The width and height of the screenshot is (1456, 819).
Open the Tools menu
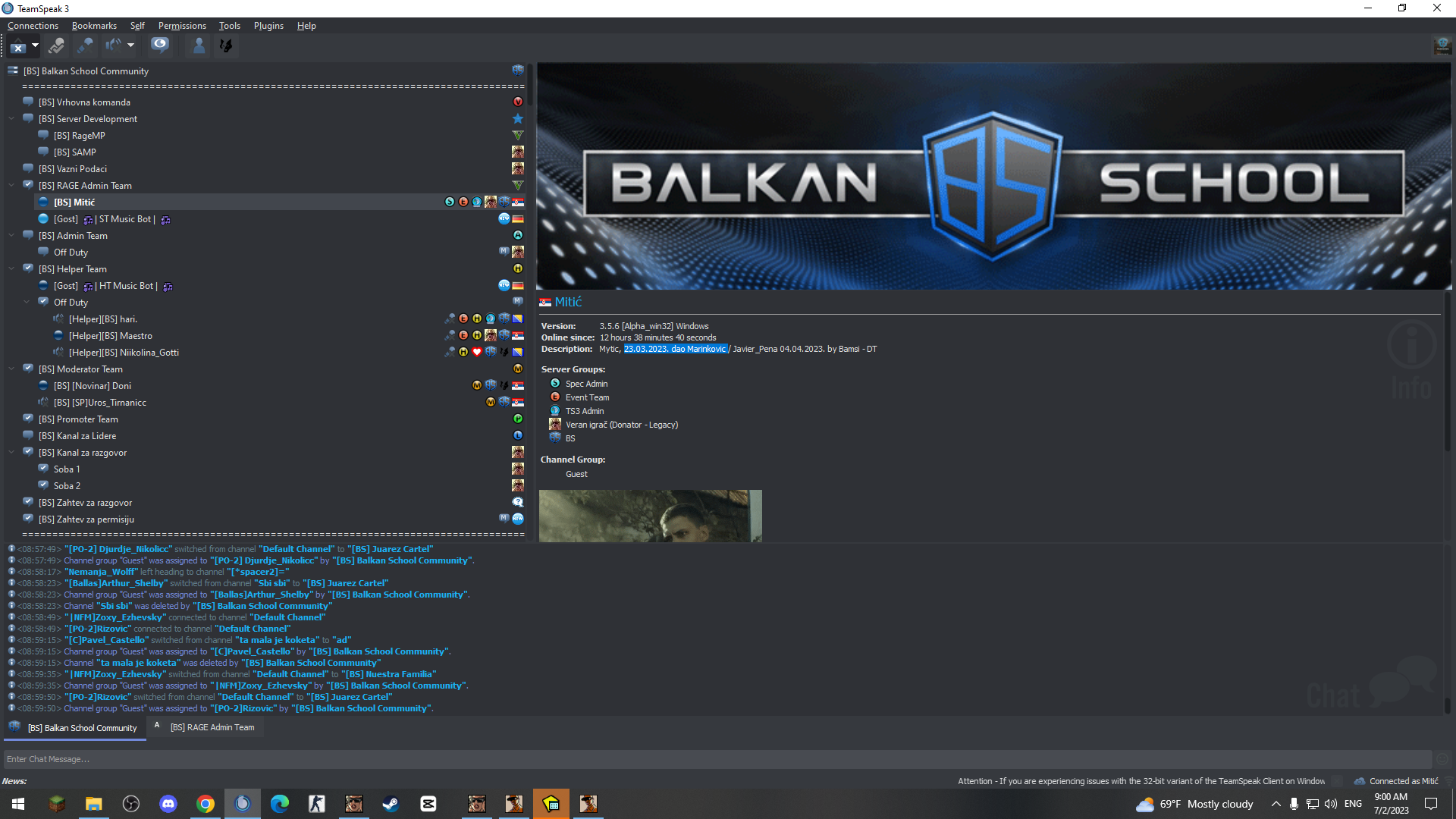[230, 25]
